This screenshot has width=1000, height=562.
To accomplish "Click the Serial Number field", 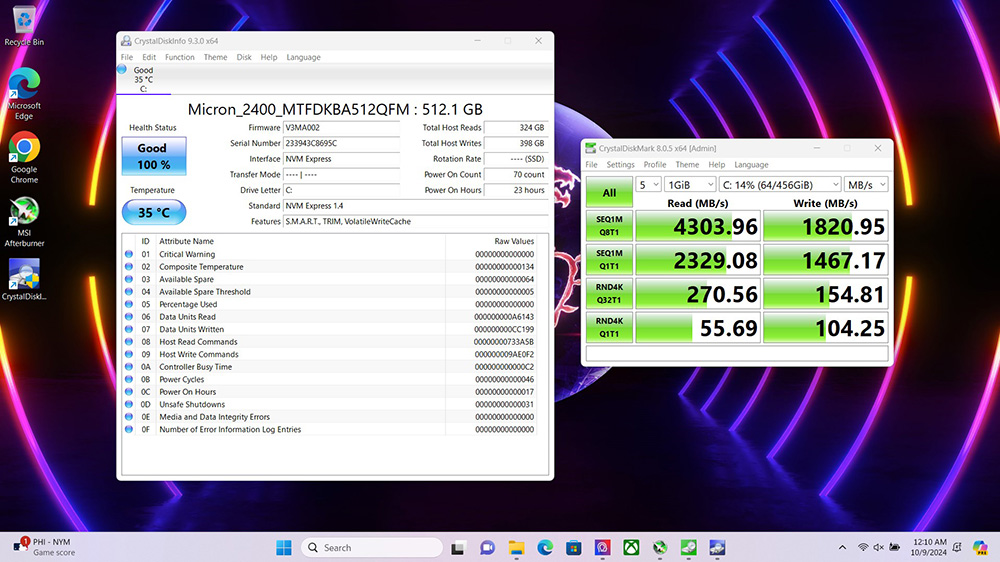I will point(341,143).
